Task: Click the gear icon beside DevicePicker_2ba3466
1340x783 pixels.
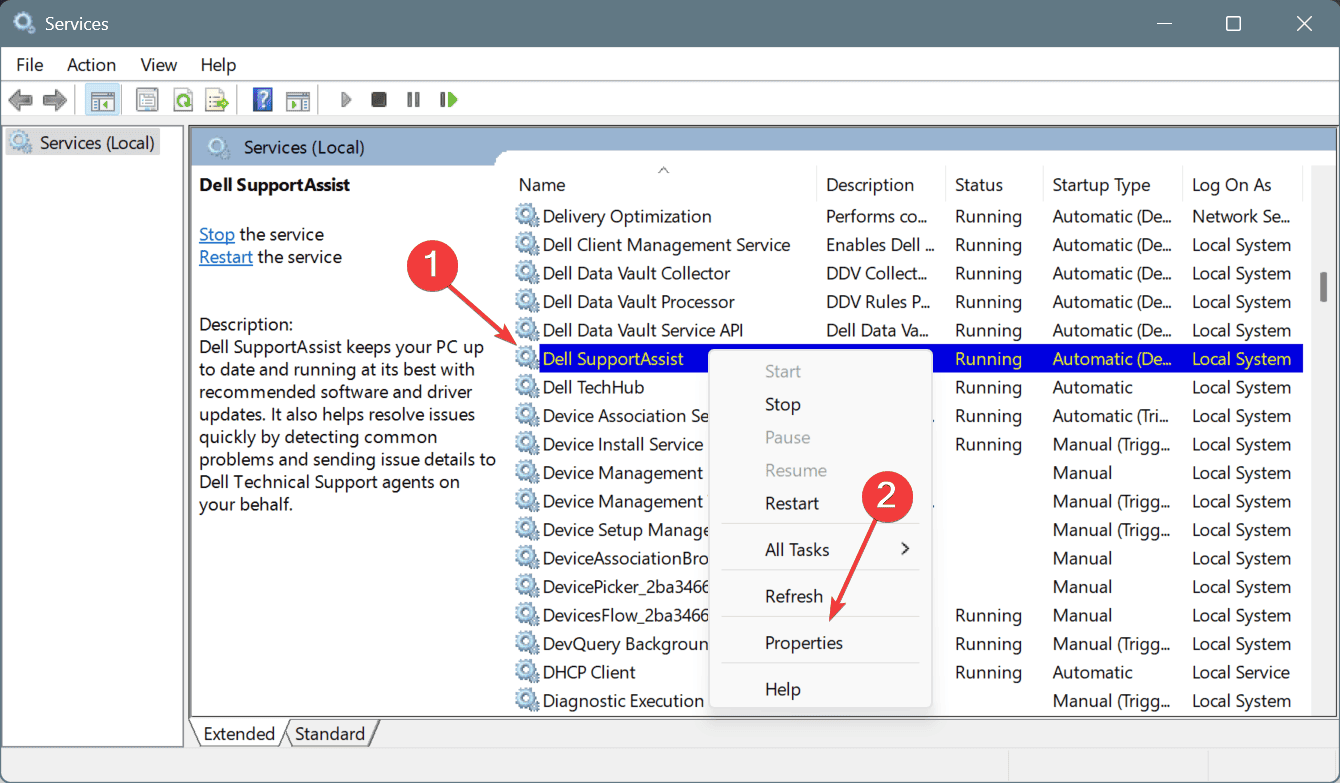Action: click(526, 586)
